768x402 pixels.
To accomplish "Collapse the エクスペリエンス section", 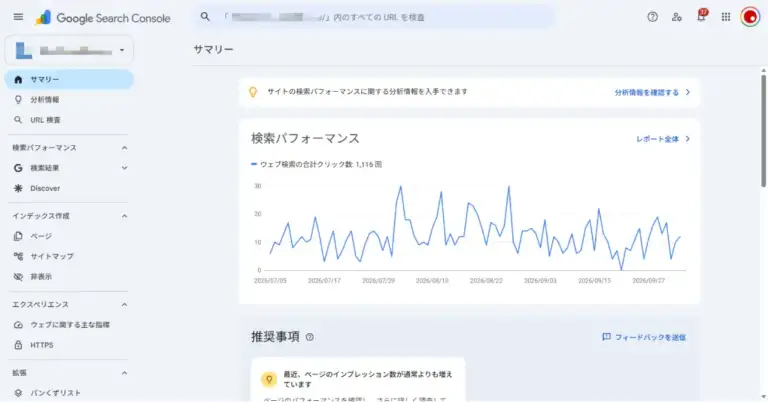I will pos(124,305).
